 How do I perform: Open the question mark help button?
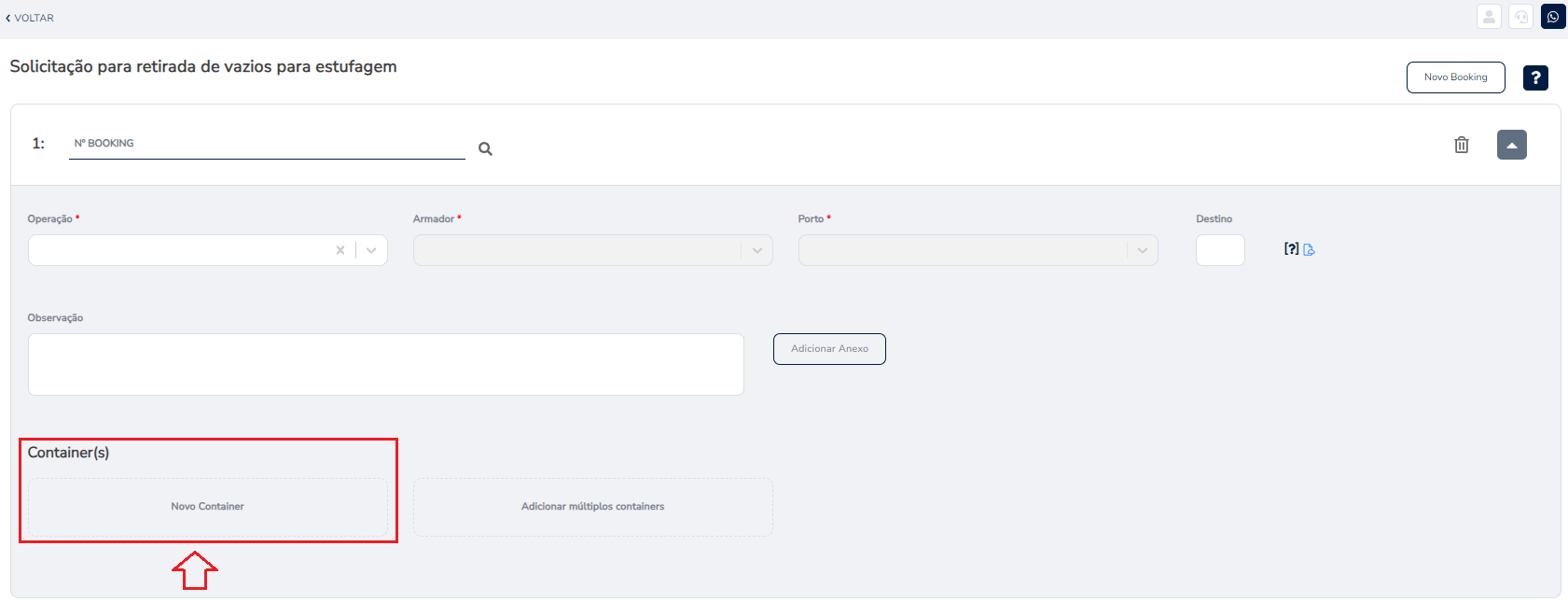[1535, 77]
